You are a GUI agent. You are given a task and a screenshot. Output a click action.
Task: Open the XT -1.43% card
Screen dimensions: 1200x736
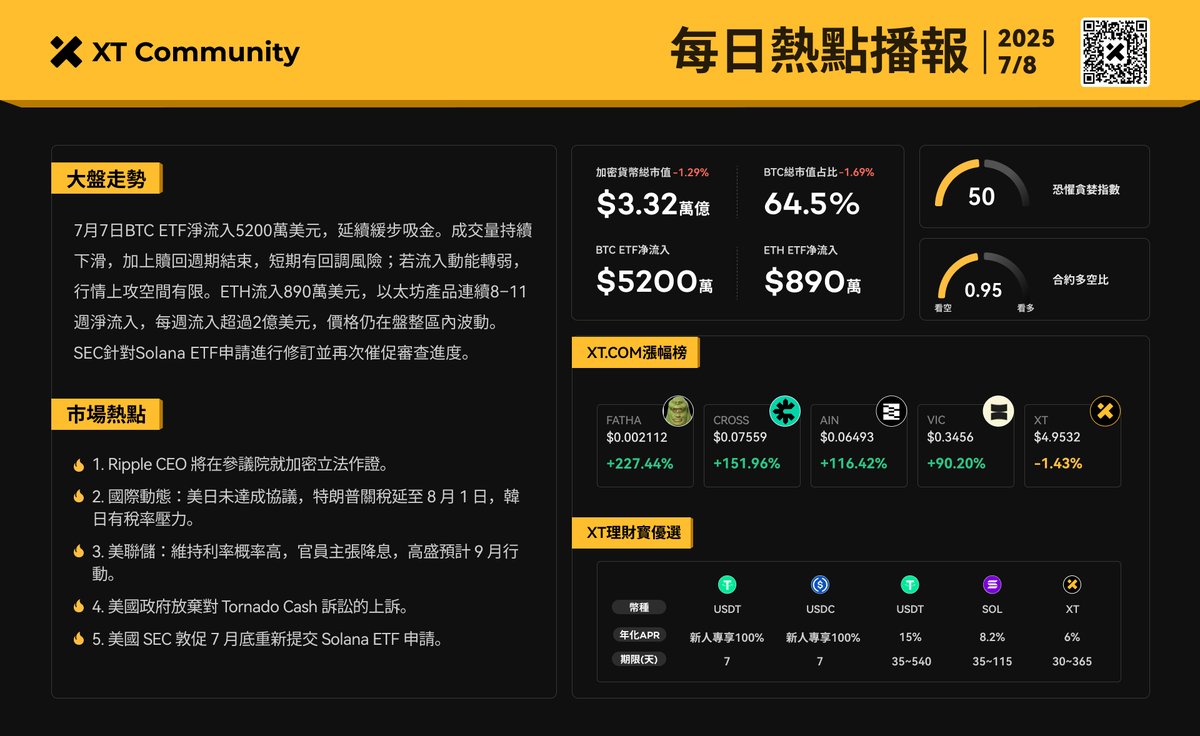click(x=1072, y=445)
